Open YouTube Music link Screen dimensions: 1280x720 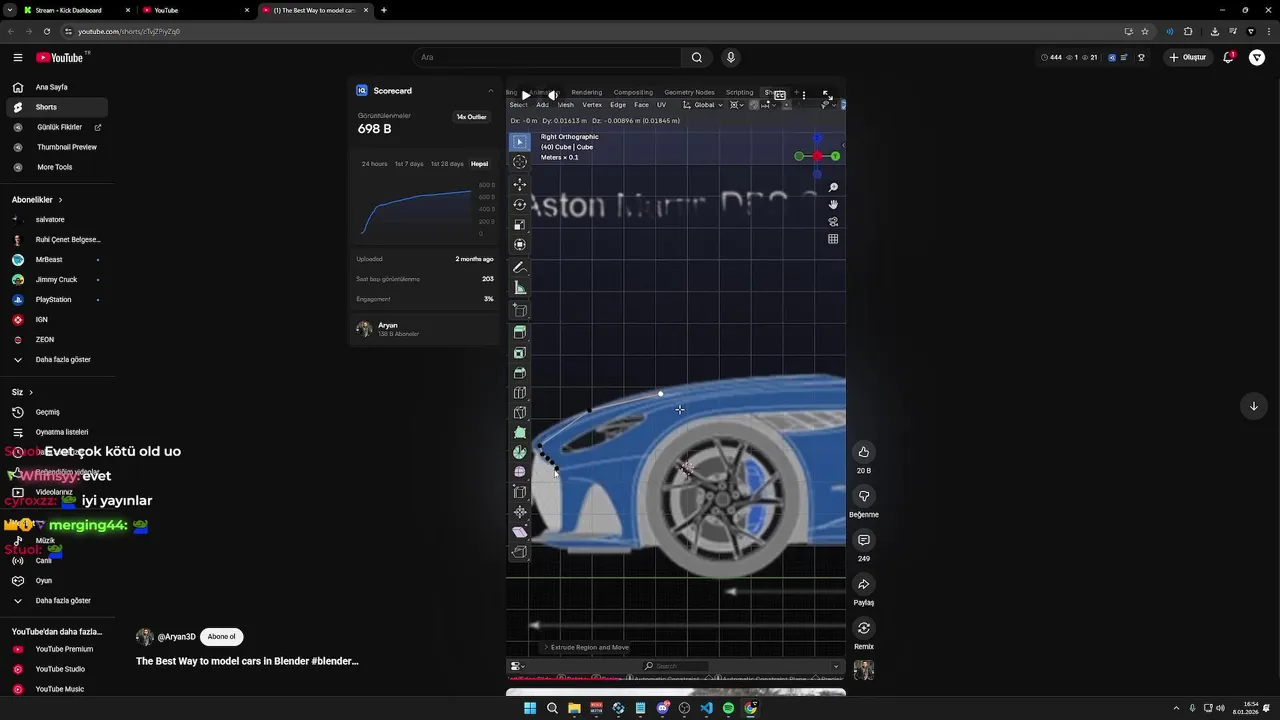pos(57,689)
